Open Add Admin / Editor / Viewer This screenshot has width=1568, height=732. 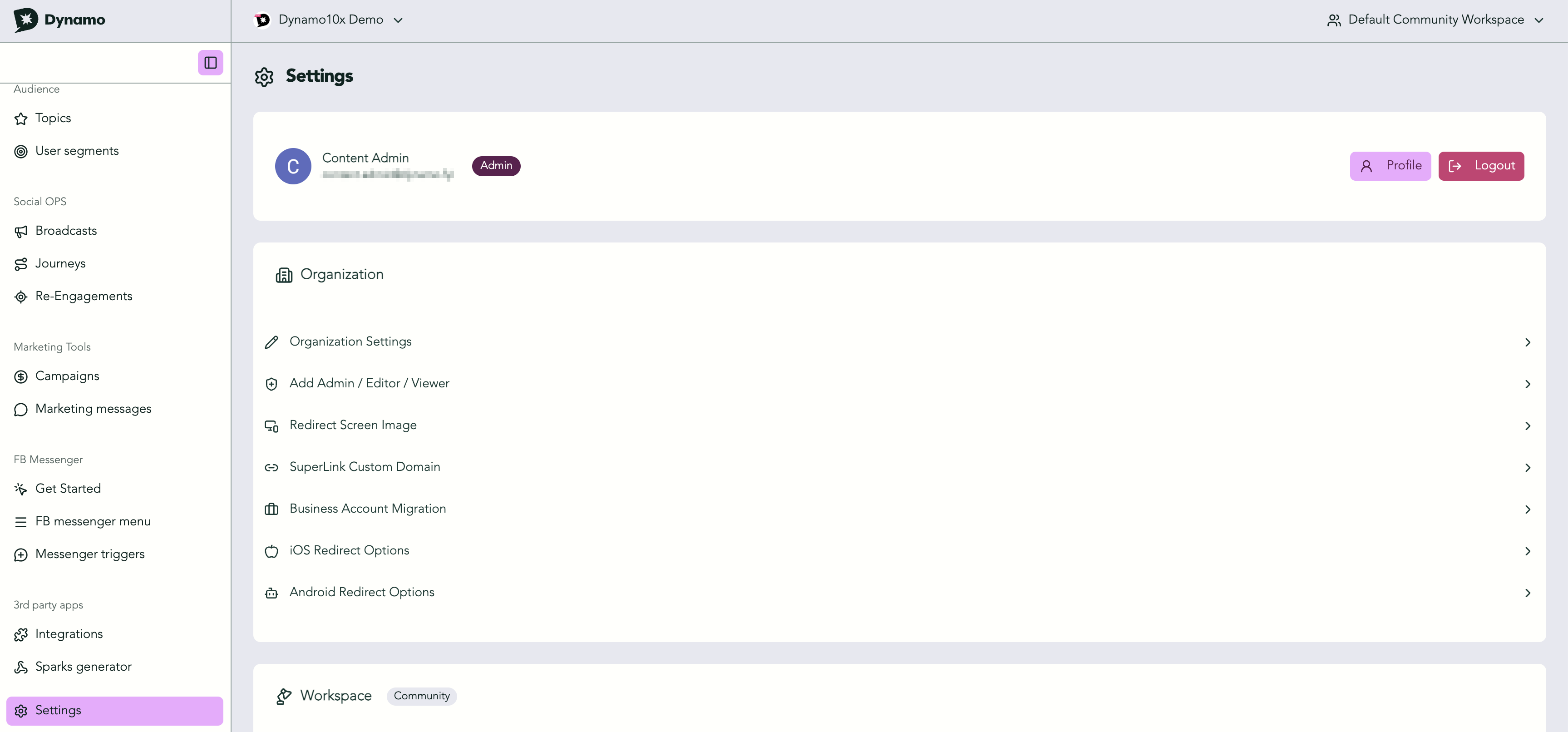(899, 384)
